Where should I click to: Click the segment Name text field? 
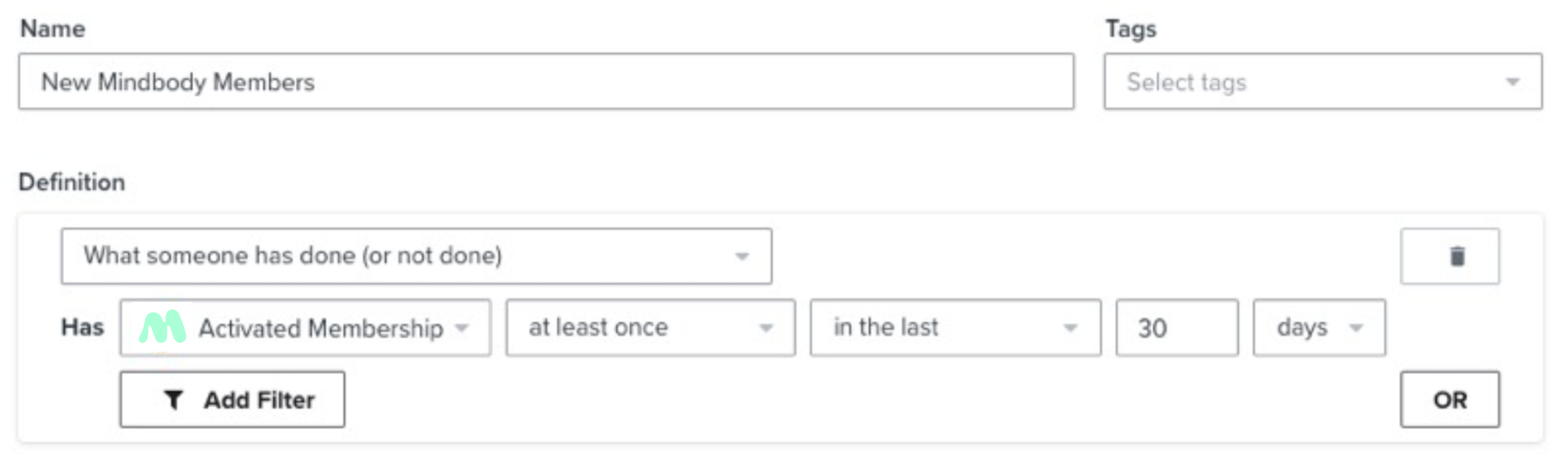point(546,82)
